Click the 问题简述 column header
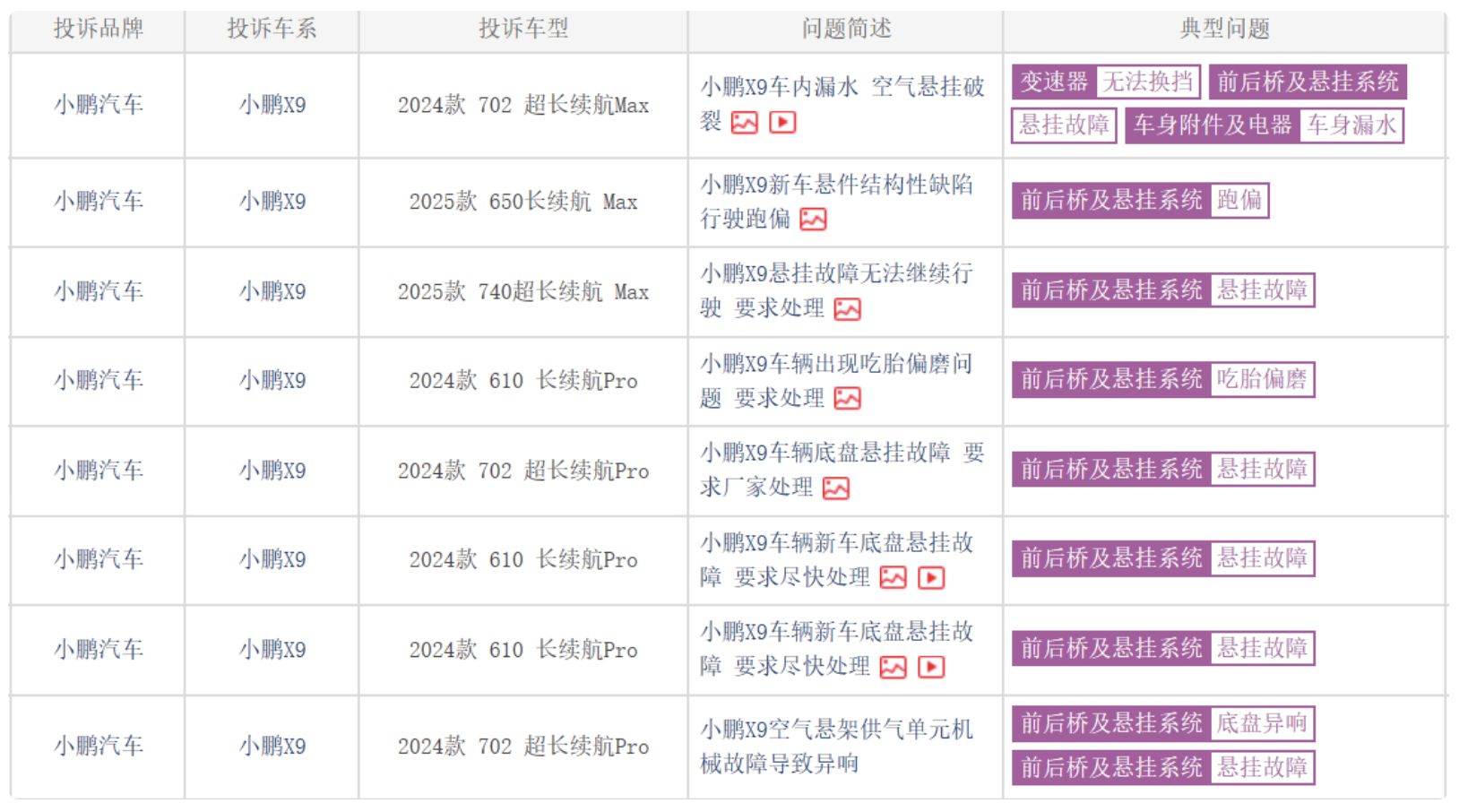This screenshot has width=1468, height=812. click(846, 29)
